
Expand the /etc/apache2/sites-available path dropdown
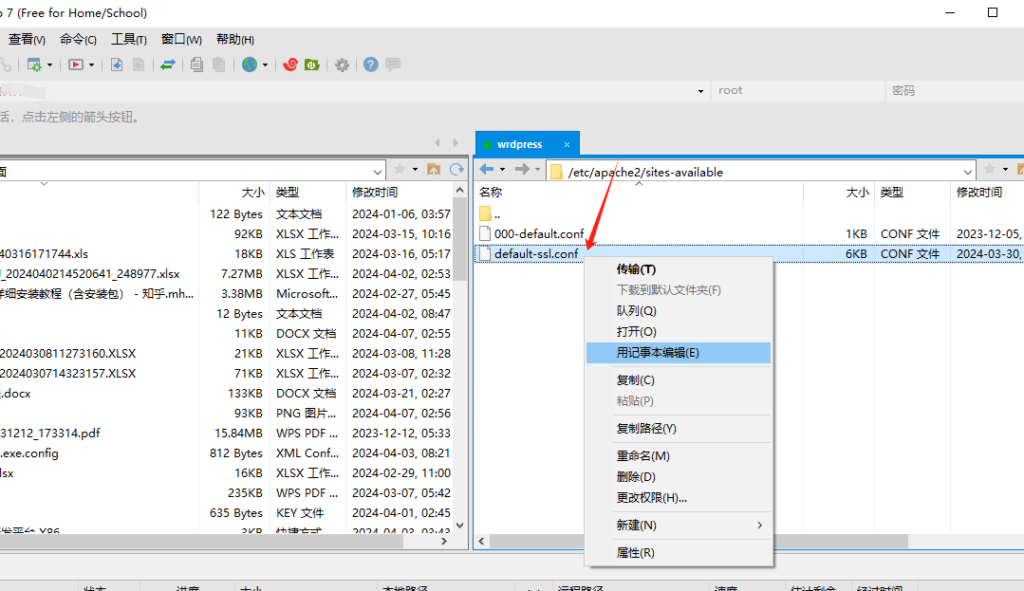pyautogui.click(x=967, y=172)
